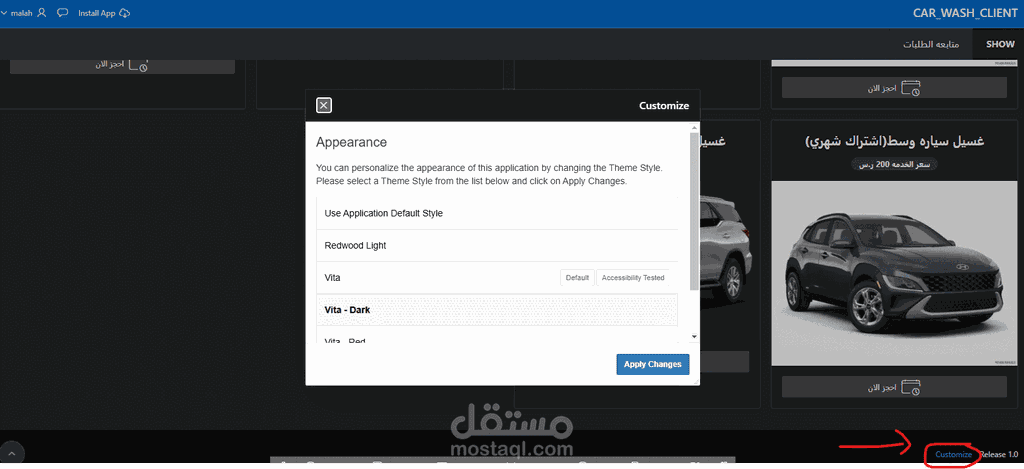Open the feedback speech bubble icon
Screen dimensions: 1024x469
click(63, 13)
